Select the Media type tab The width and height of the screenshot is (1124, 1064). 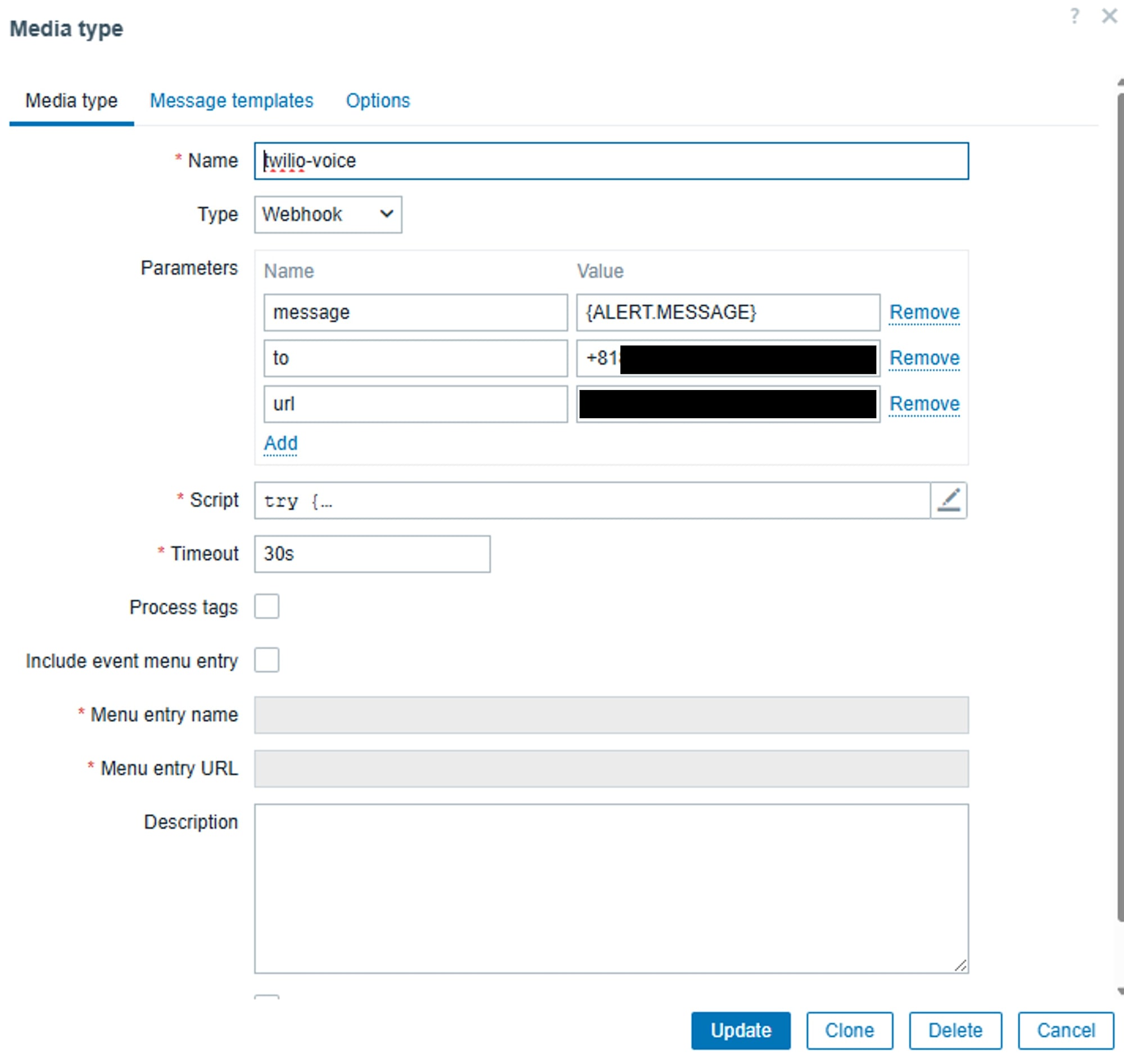coord(71,101)
